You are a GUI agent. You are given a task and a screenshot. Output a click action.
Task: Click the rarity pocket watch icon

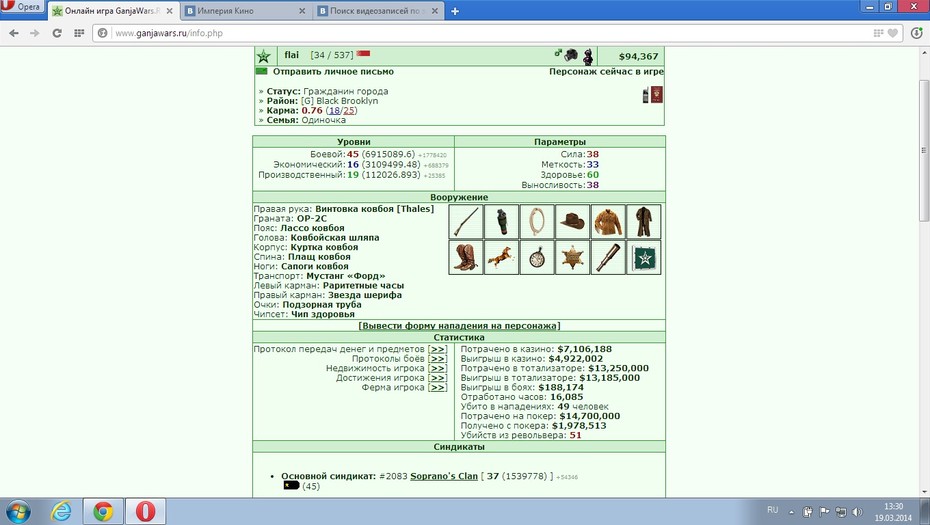pos(537,257)
